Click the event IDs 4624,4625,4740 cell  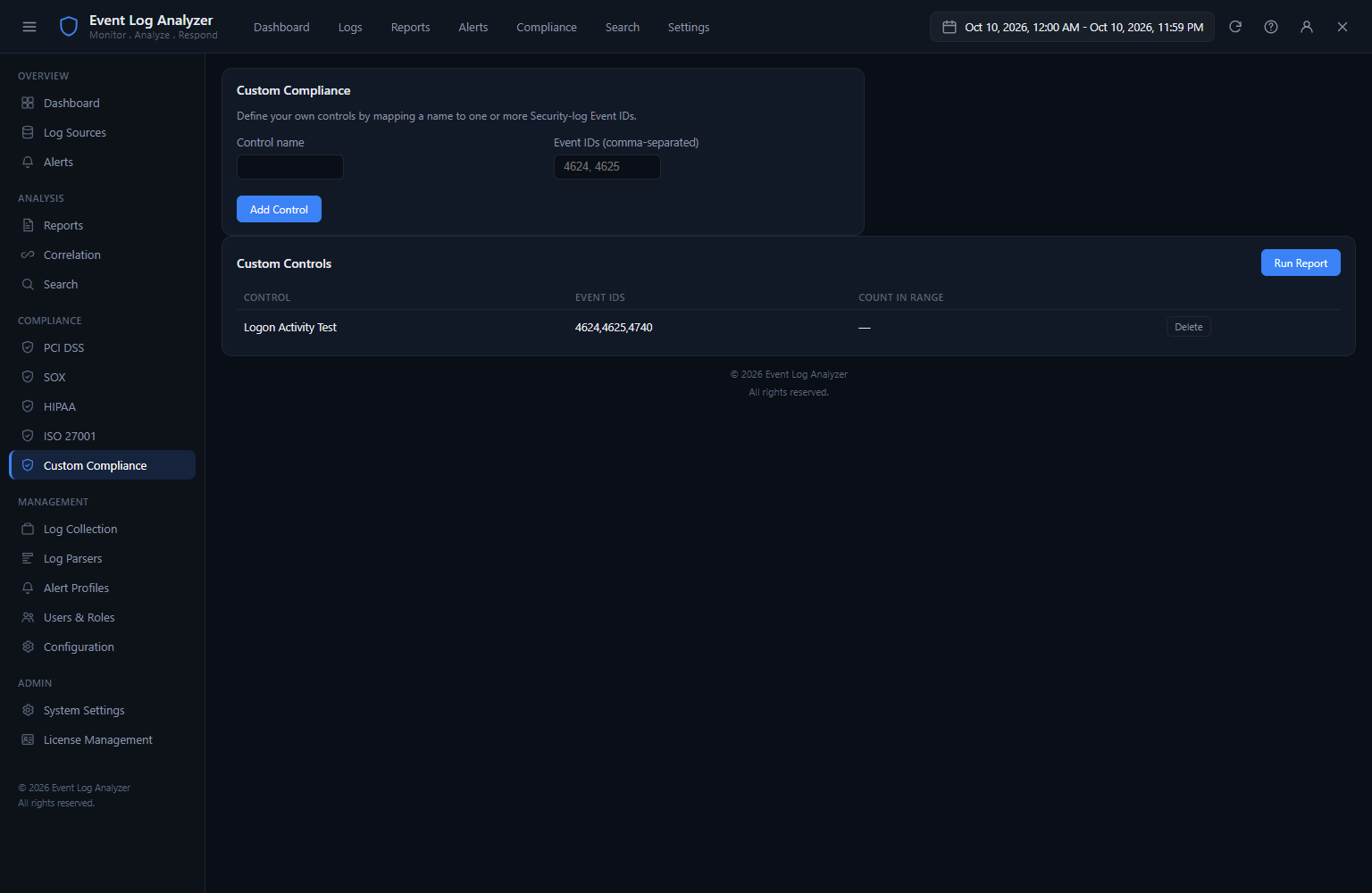click(614, 327)
